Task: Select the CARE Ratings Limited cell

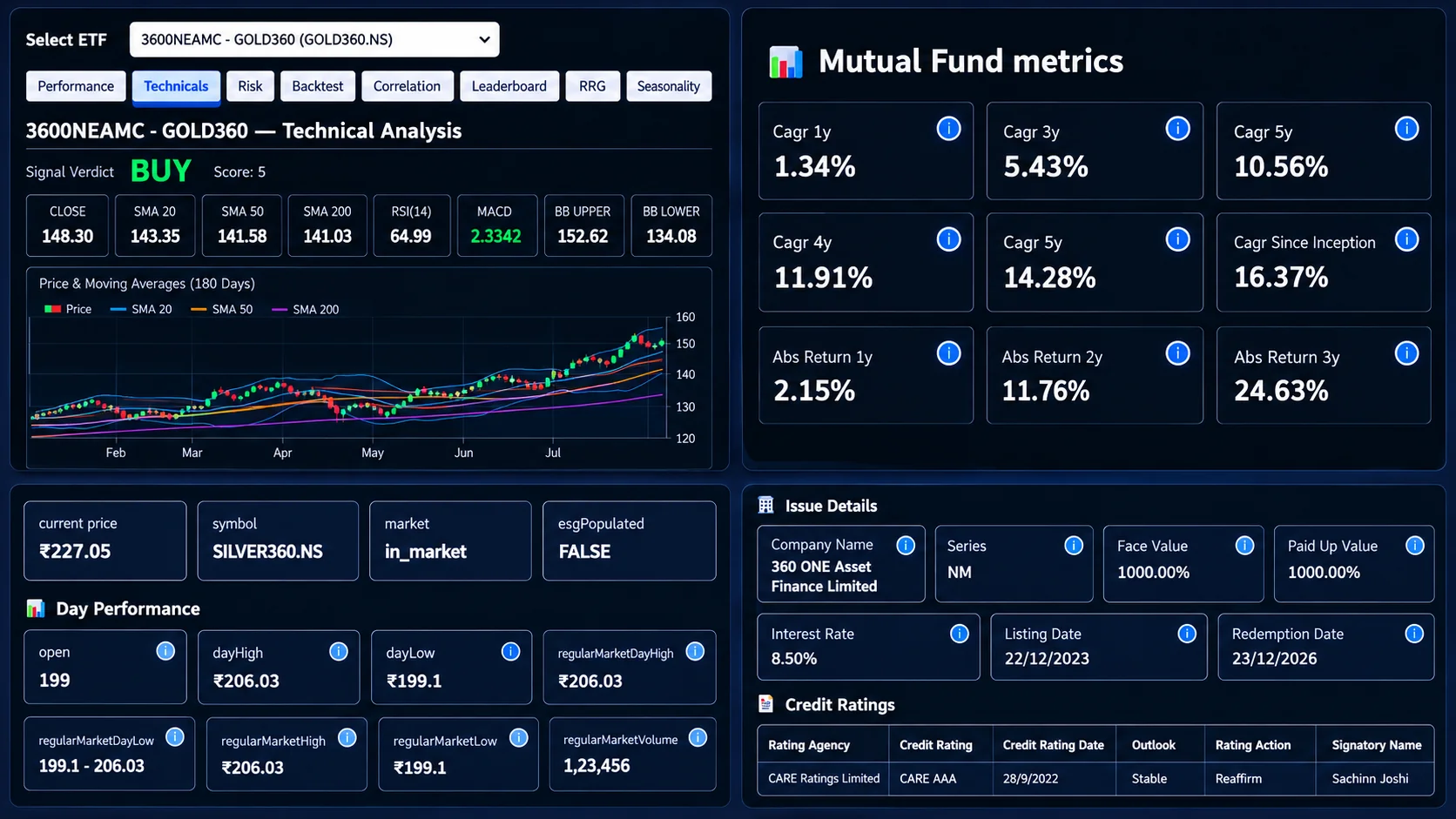Action: [x=824, y=778]
